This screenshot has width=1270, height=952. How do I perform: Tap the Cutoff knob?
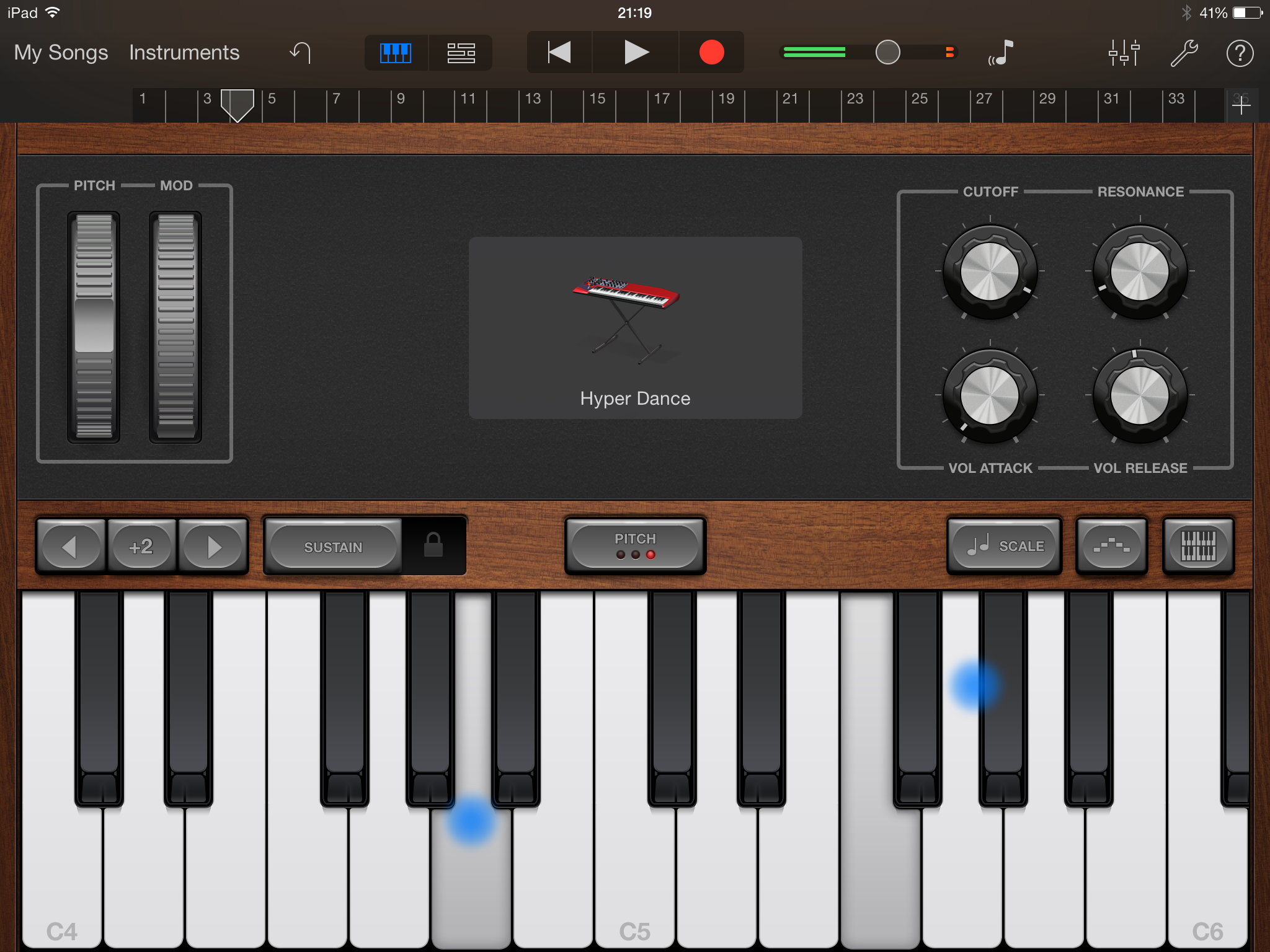click(990, 271)
